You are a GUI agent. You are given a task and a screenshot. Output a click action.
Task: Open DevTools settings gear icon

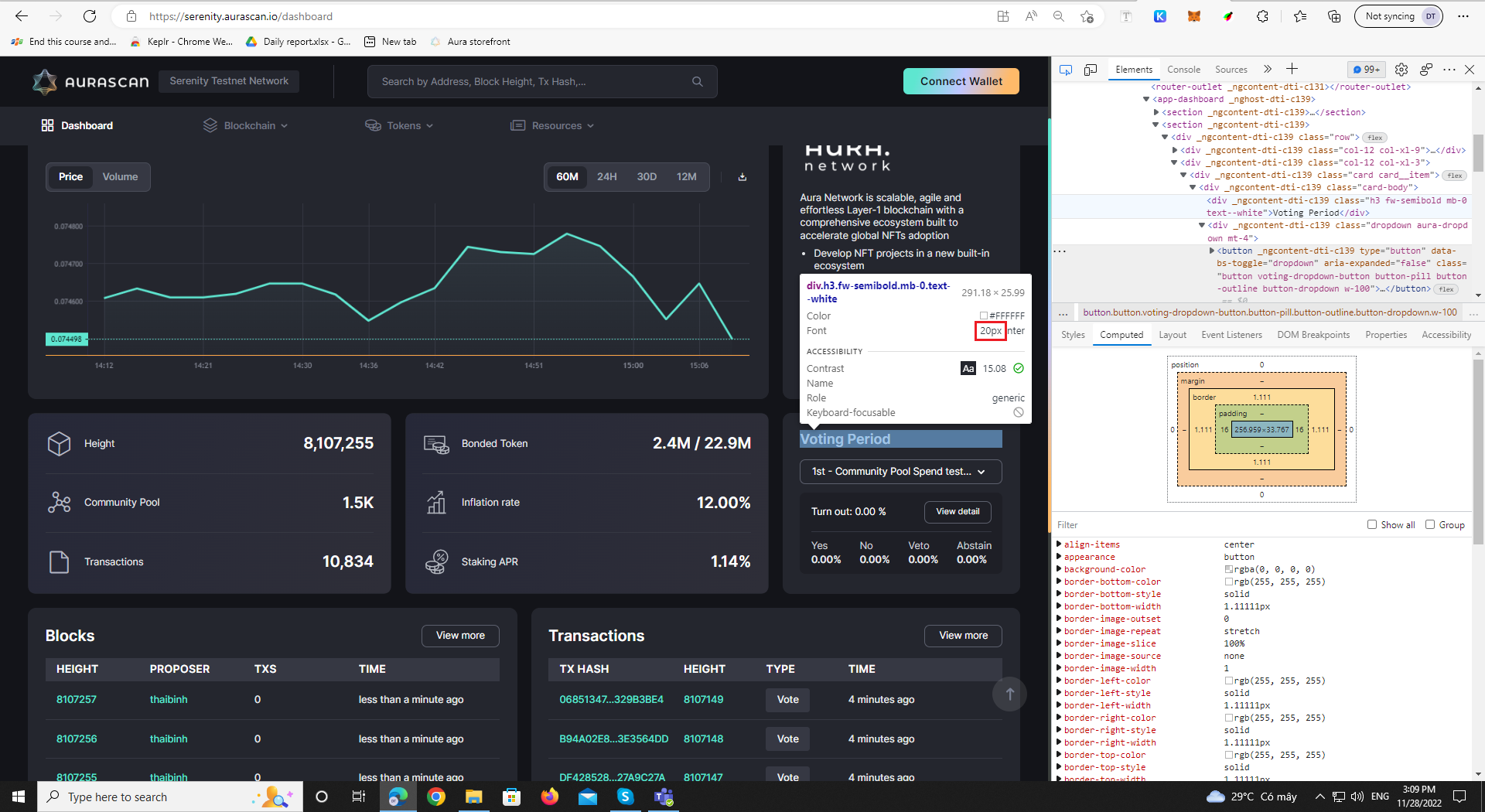1401,69
